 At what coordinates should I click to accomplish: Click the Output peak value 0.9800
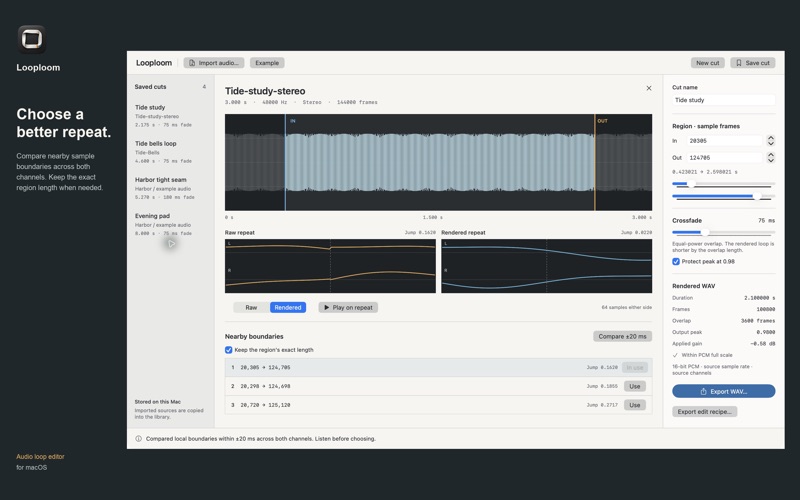[765, 332]
